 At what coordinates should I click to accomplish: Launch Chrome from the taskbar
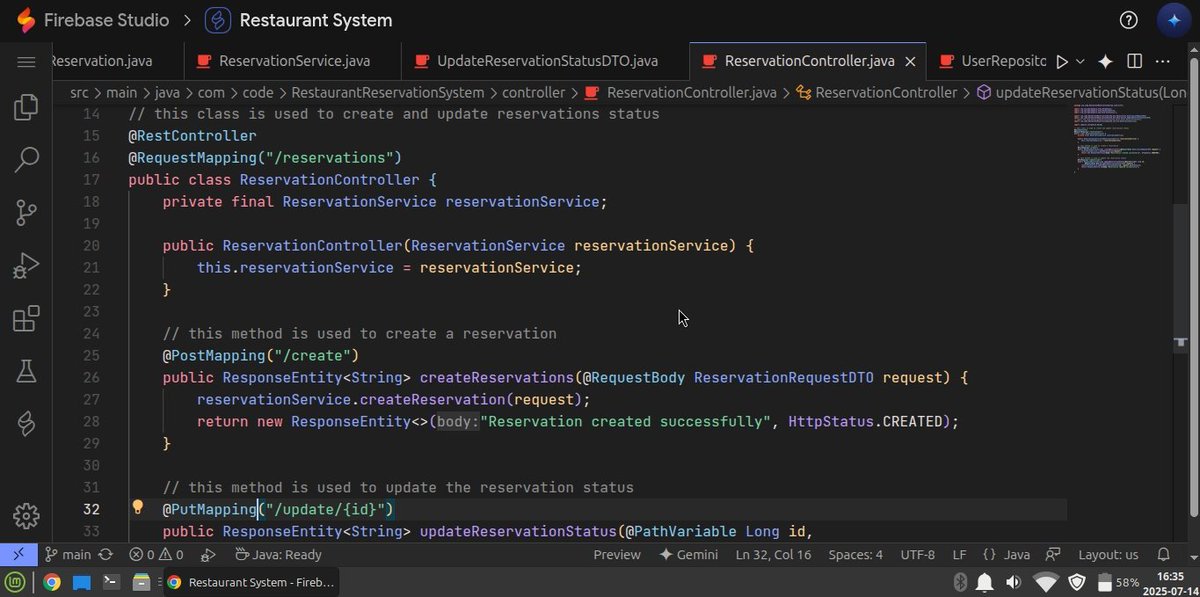point(52,582)
